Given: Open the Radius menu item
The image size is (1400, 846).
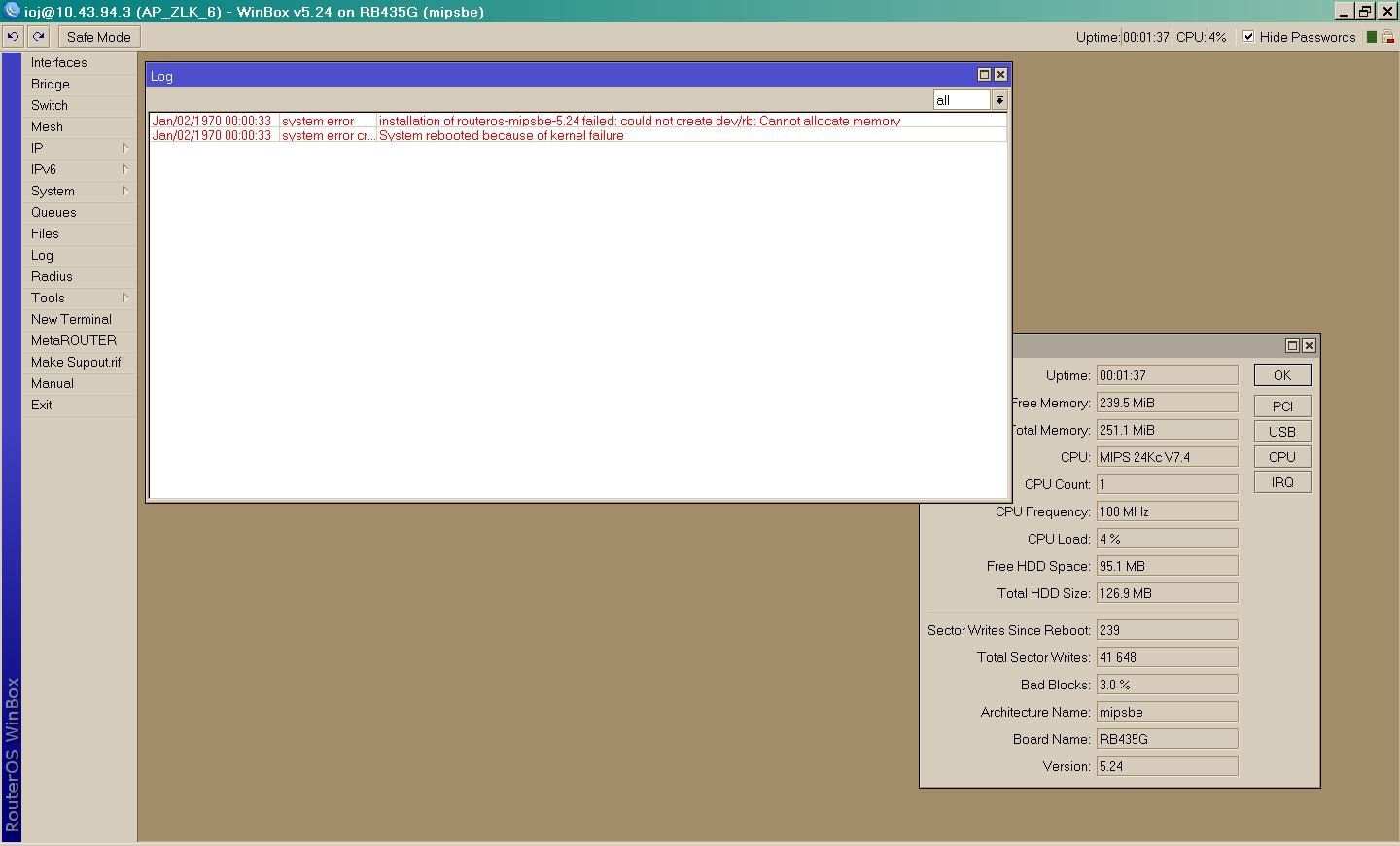Looking at the screenshot, I should point(79,276).
